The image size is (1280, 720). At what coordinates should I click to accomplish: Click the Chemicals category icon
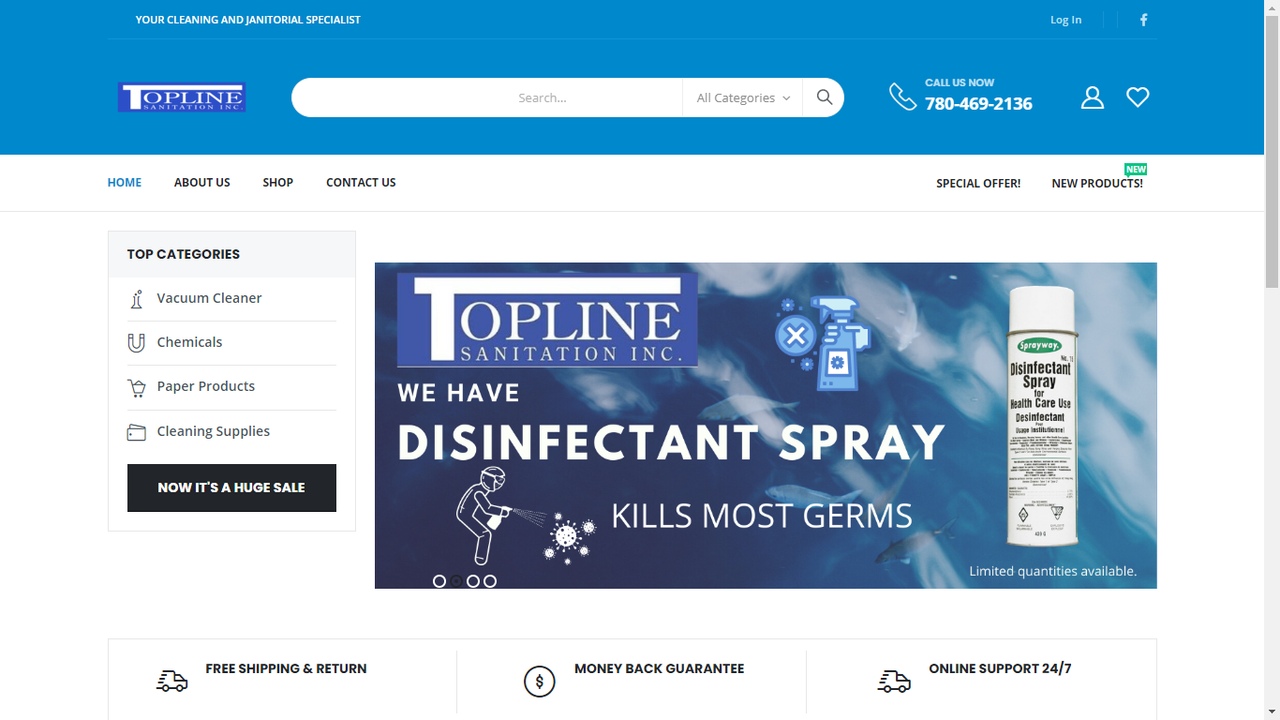[137, 343]
